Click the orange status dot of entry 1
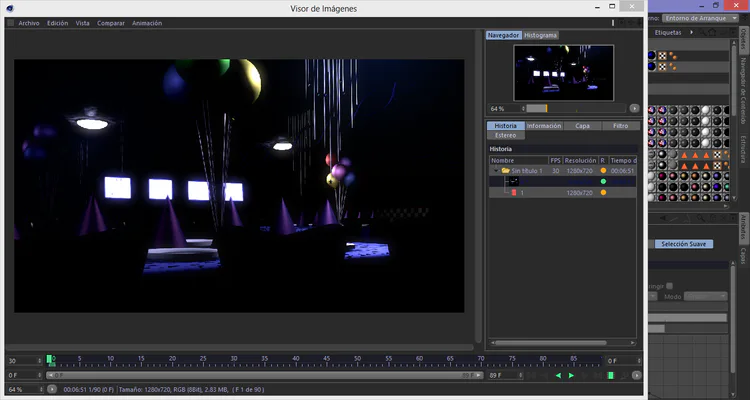The width and height of the screenshot is (750, 400). [x=603, y=192]
